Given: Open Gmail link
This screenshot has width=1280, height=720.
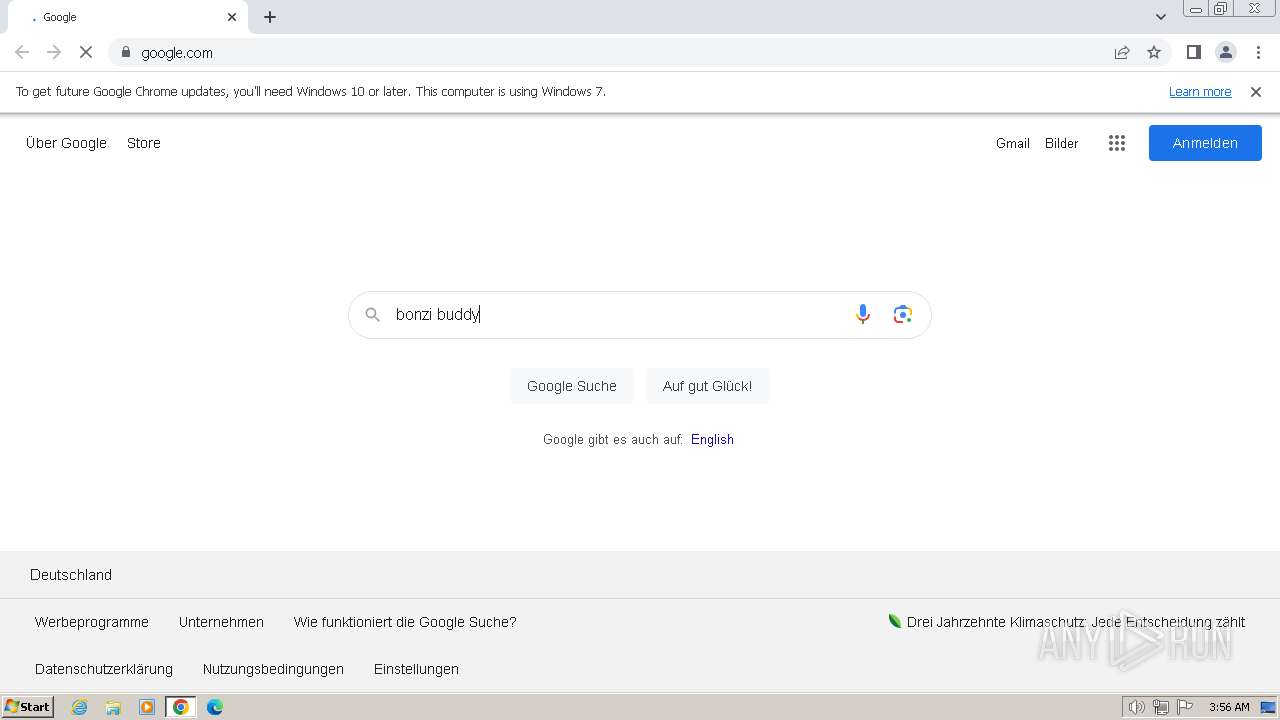Looking at the screenshot, I should [1013, 143].
